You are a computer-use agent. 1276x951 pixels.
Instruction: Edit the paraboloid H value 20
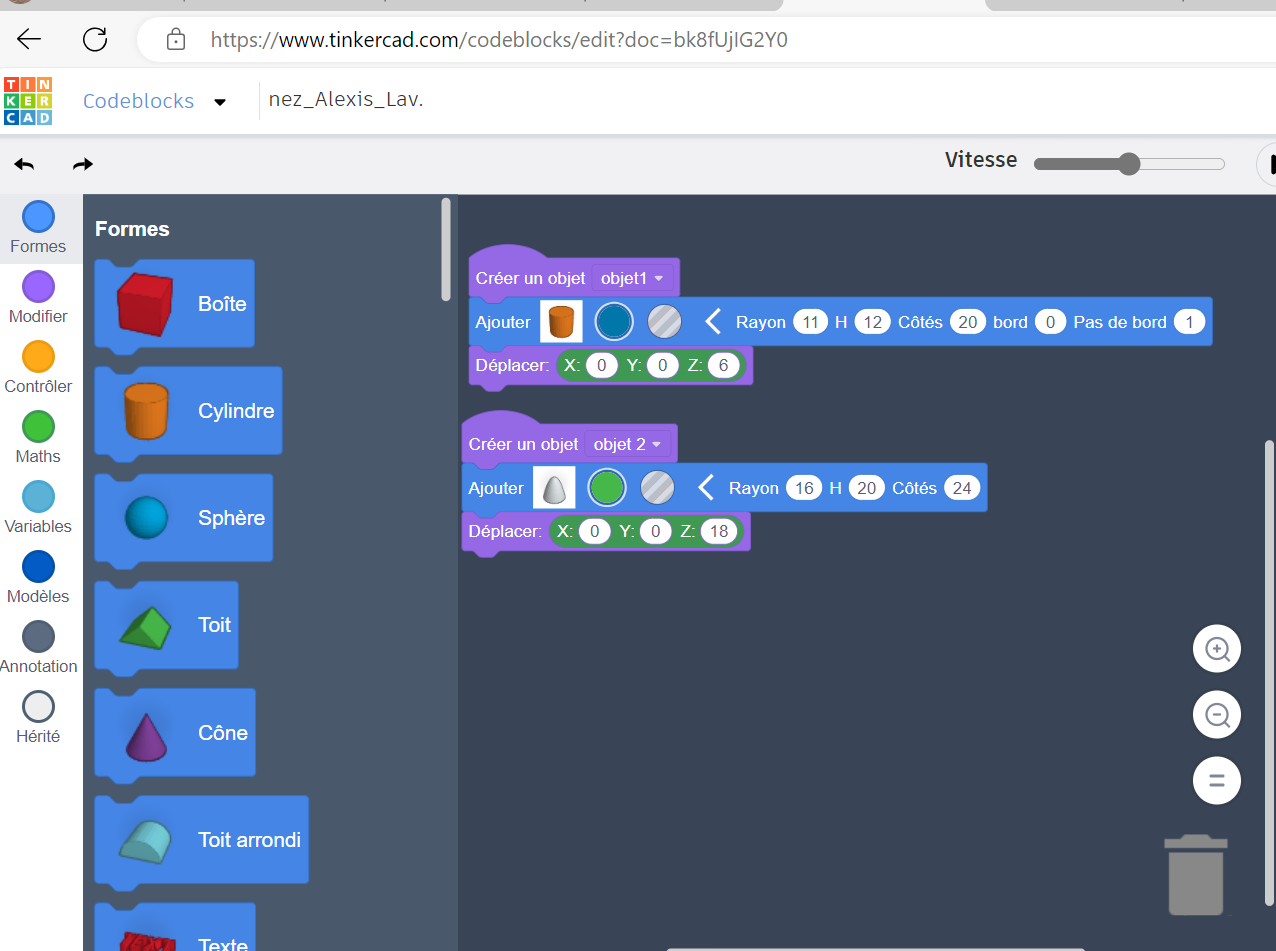[x=867, y=488]
